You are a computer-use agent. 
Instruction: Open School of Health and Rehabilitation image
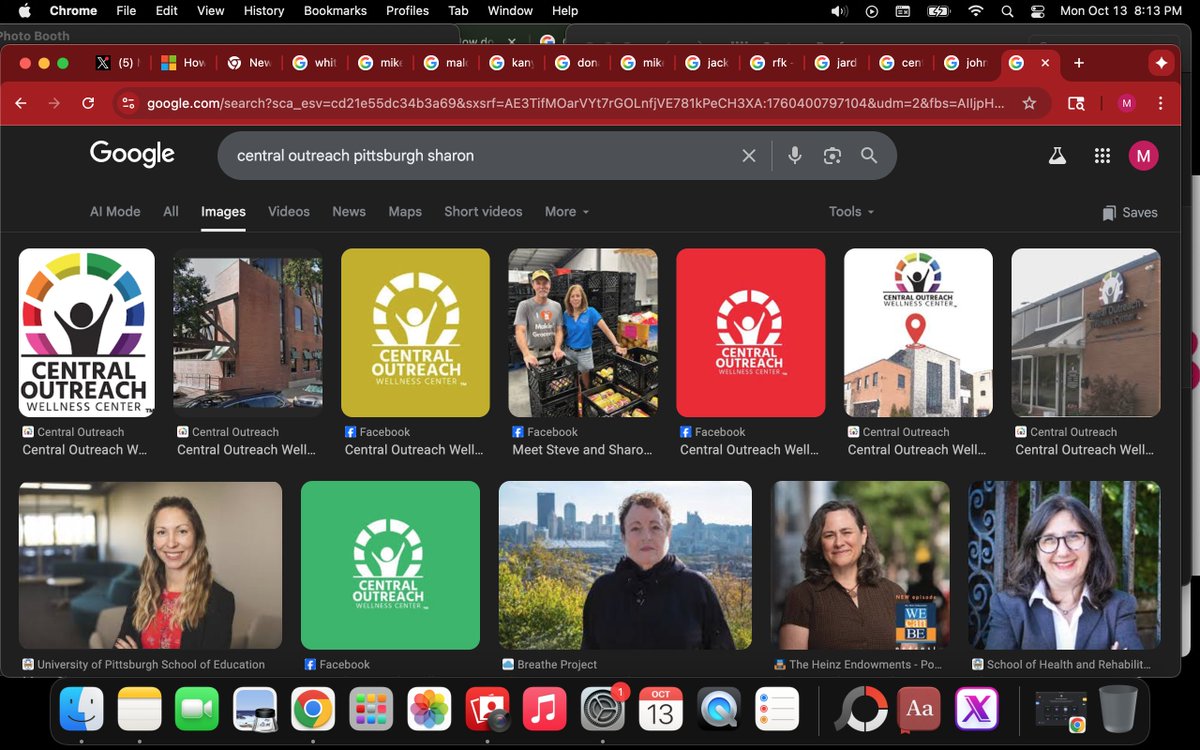[1064, 566]
